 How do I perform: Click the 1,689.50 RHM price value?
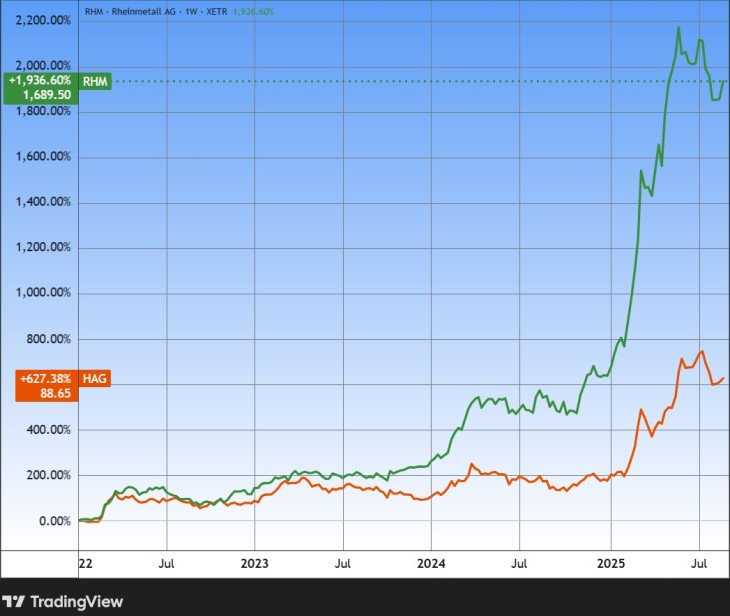point(47,95)
